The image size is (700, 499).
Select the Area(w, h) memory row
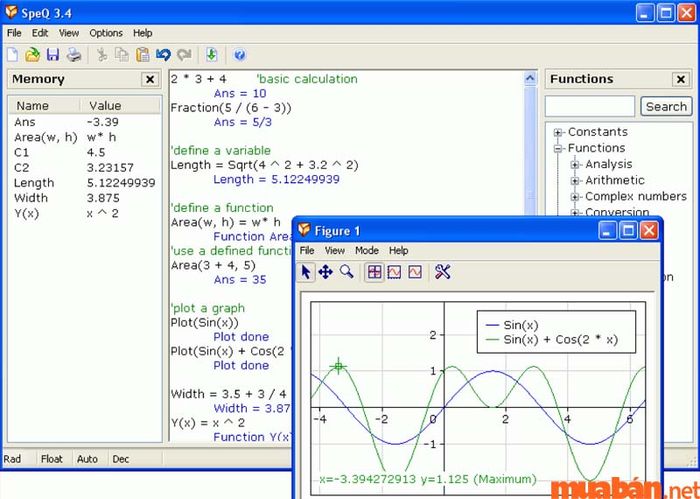(85, 137)
